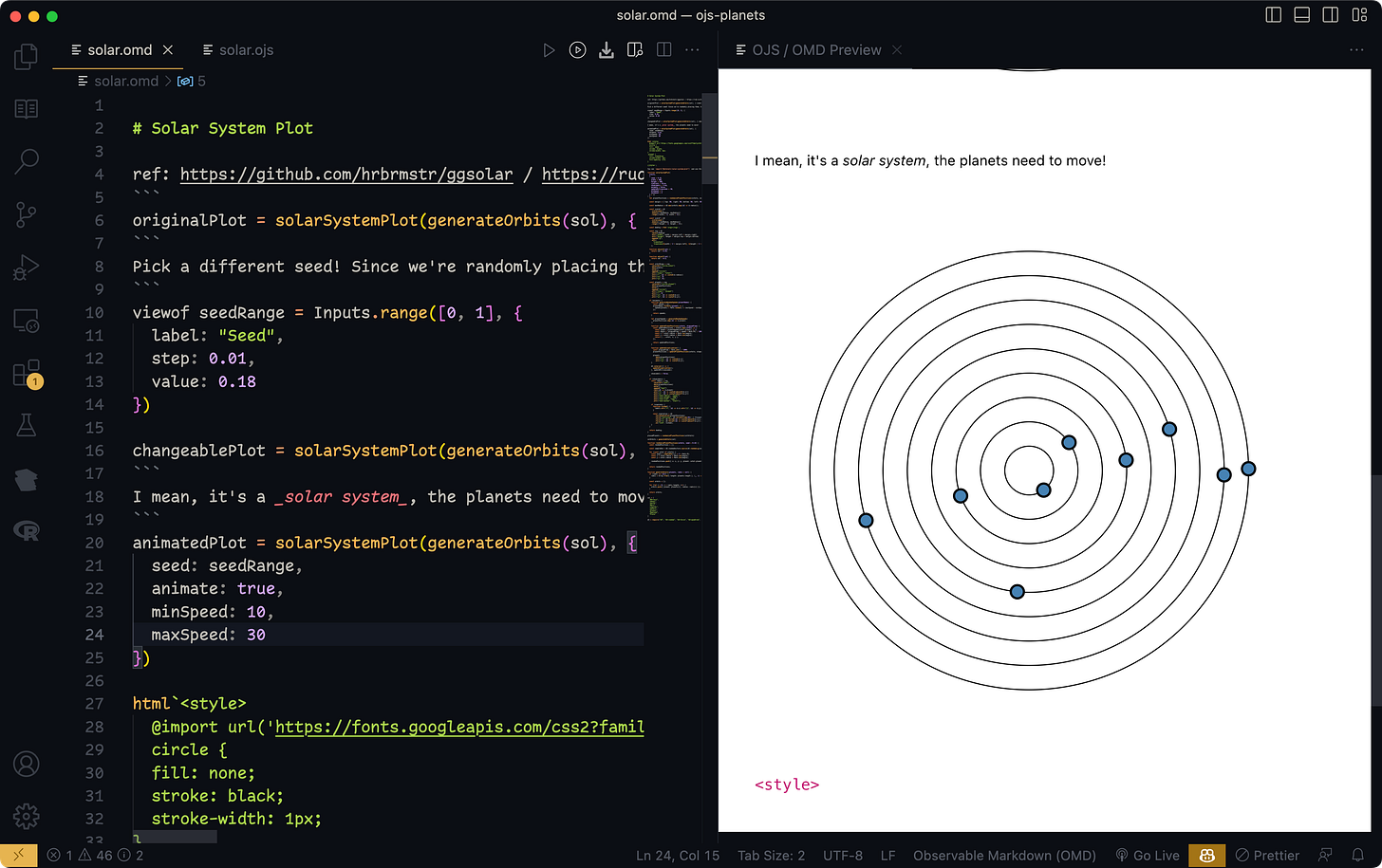Open the notebook book icon in activity bar
Viewport: 1382px width, 868px height.
tap(27, 109)
